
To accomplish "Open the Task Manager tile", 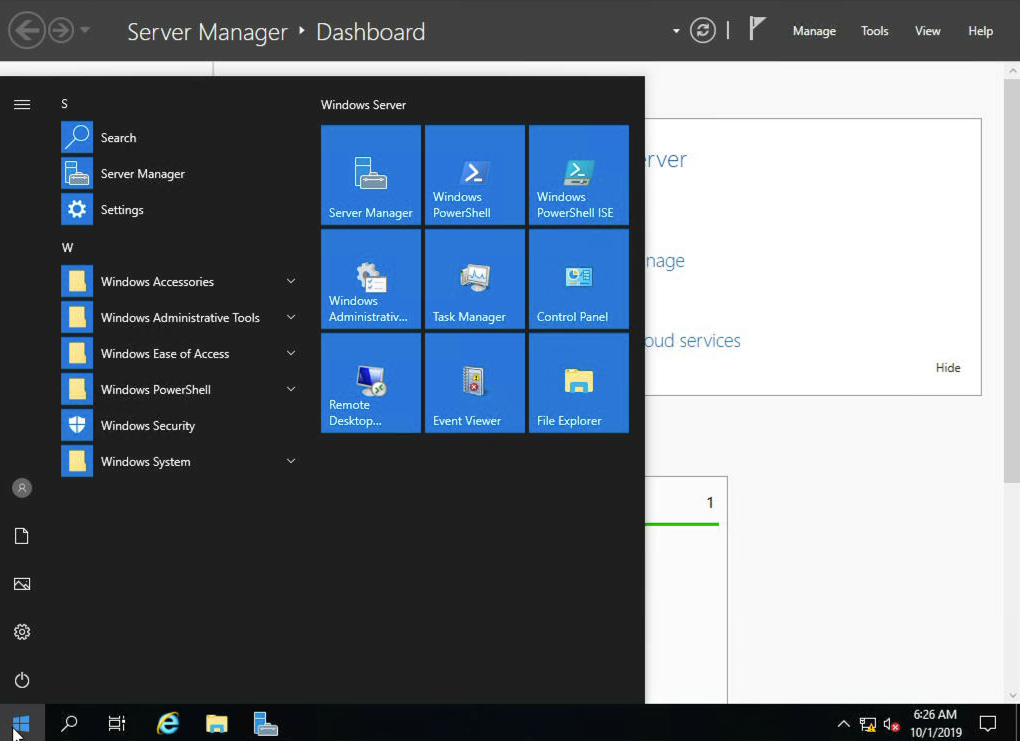I will click(x=474, y=279).
